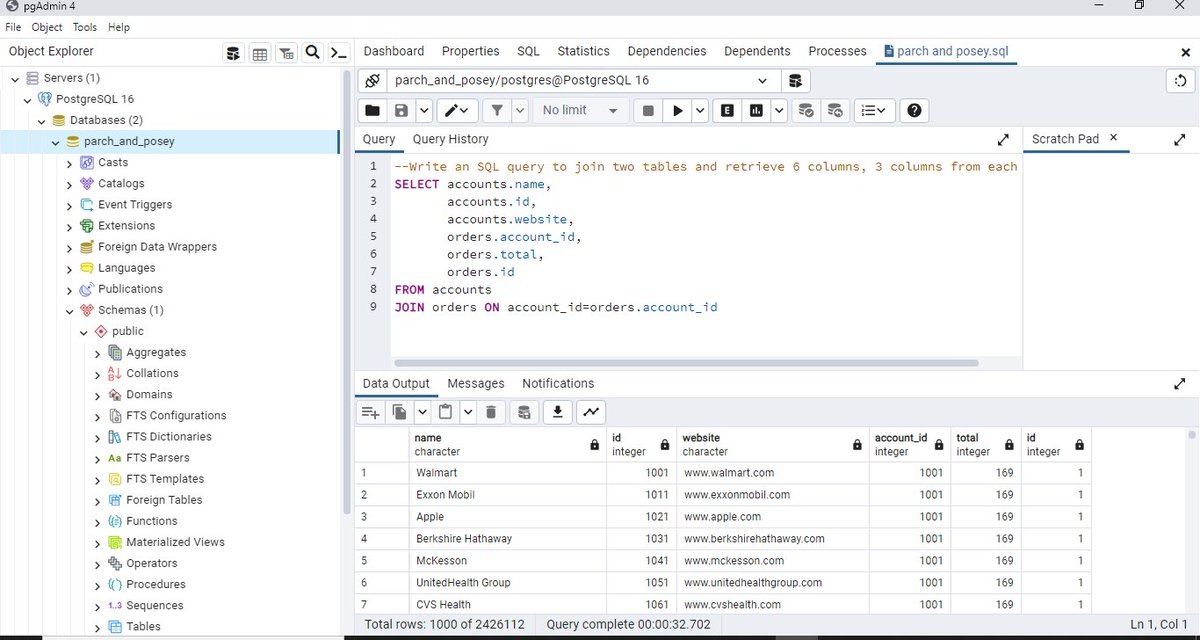Click the Explain Analyze chart icon
This screenshot has height=640, width=1200.
point(756,110)
